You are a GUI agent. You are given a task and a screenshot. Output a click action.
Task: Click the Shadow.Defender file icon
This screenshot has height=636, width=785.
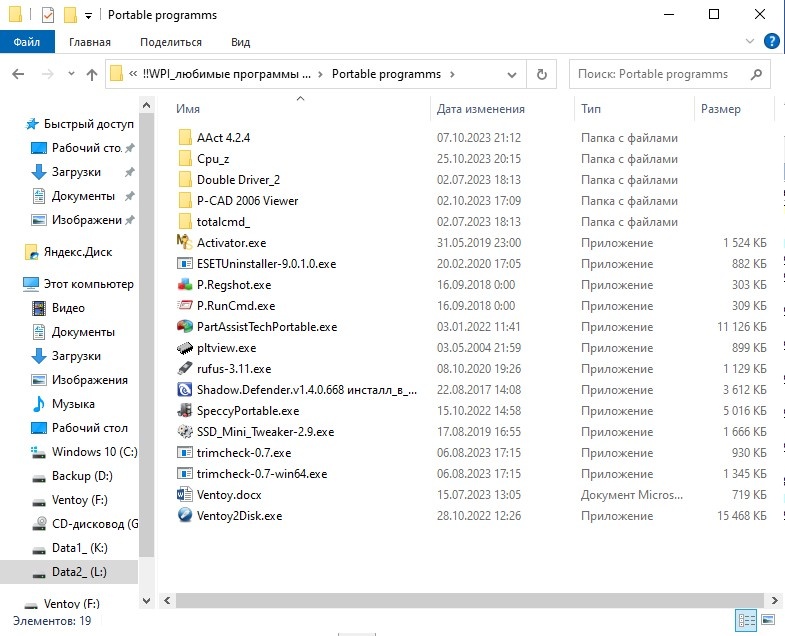(185, 390)
